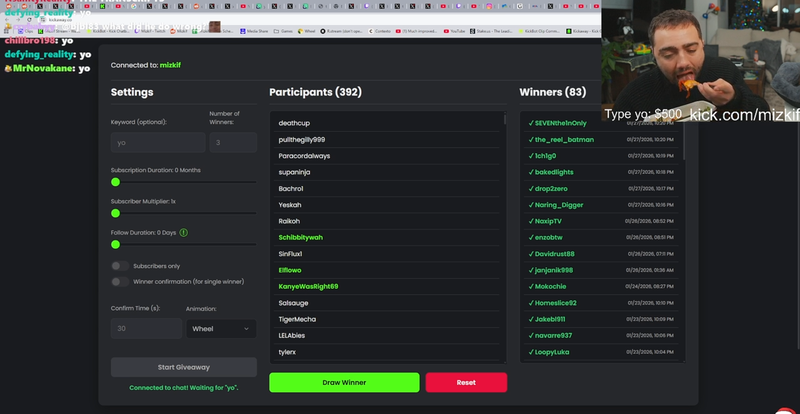Click the Participants list scrollbar
The width and height of the screenshot is (800, 414).
[x=505, y=119]
